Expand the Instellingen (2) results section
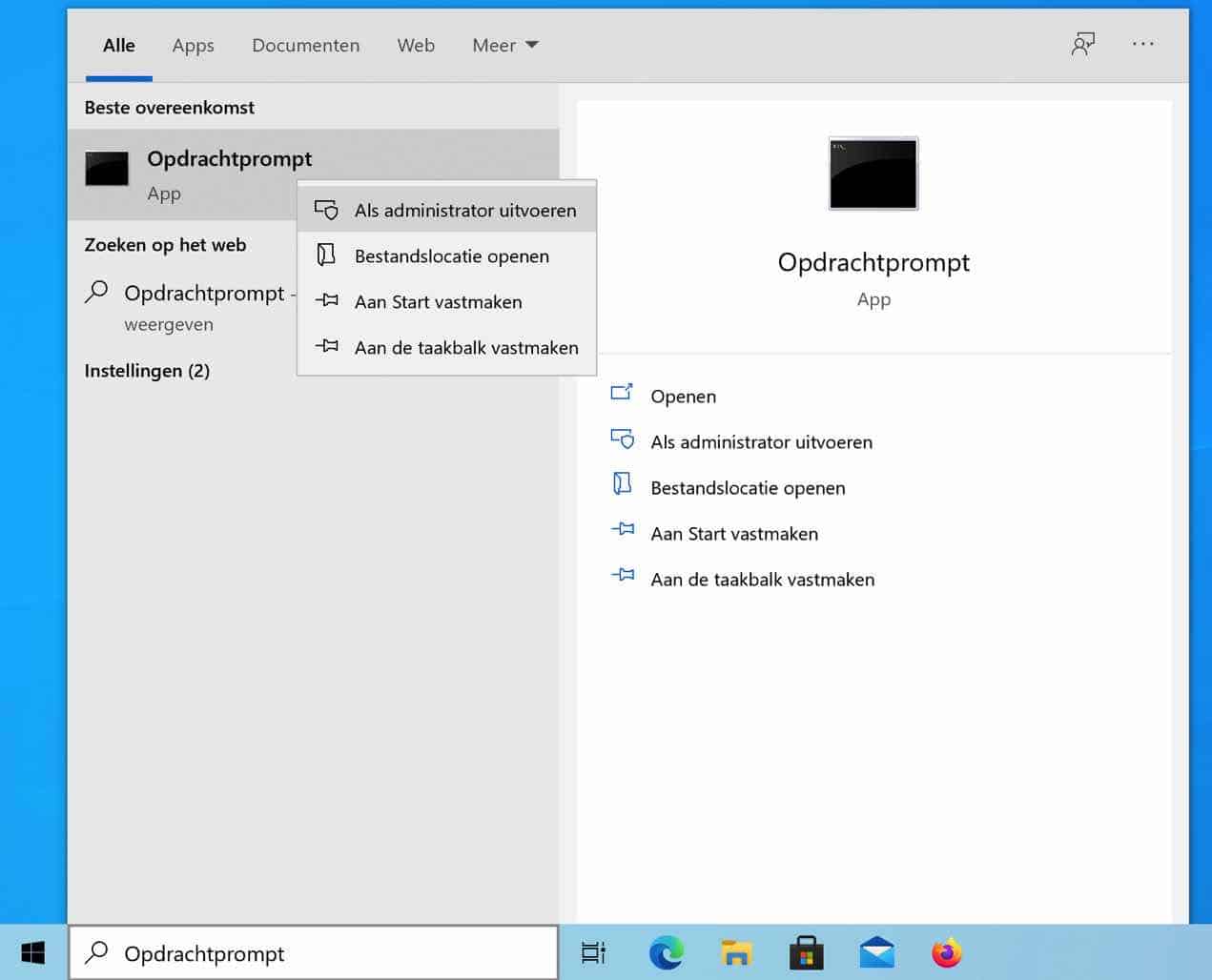The image size is (1212, 980). [147, 370]
